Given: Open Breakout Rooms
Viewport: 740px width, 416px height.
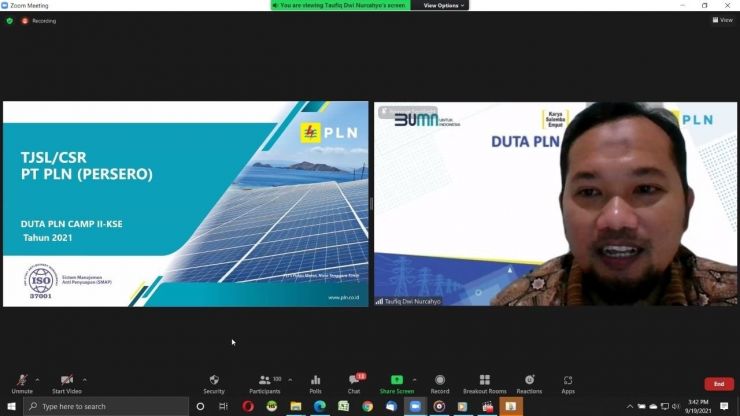Looking at the screenshot, I should [x=485, y=384].
